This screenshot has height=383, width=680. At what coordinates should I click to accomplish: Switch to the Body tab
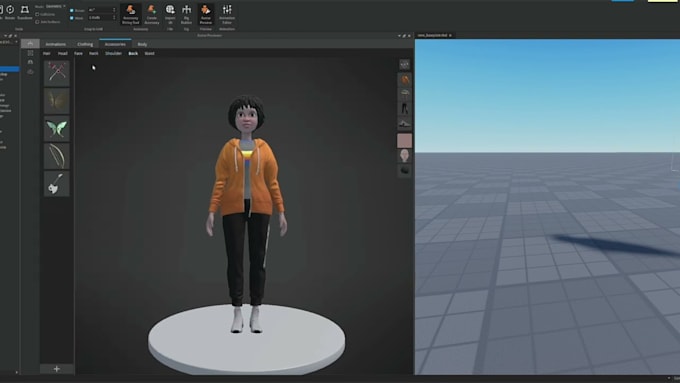pos(142,44)
